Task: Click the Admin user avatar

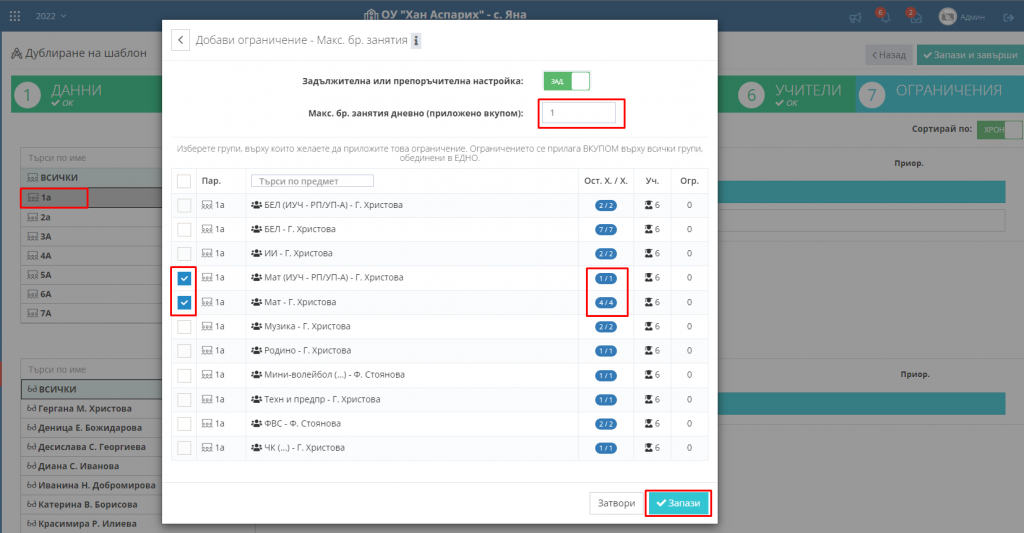Action: (x=946, y=17)
